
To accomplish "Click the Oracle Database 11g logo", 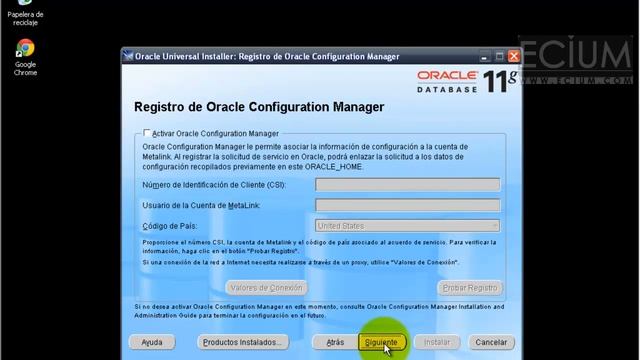I will pos(467,82).
